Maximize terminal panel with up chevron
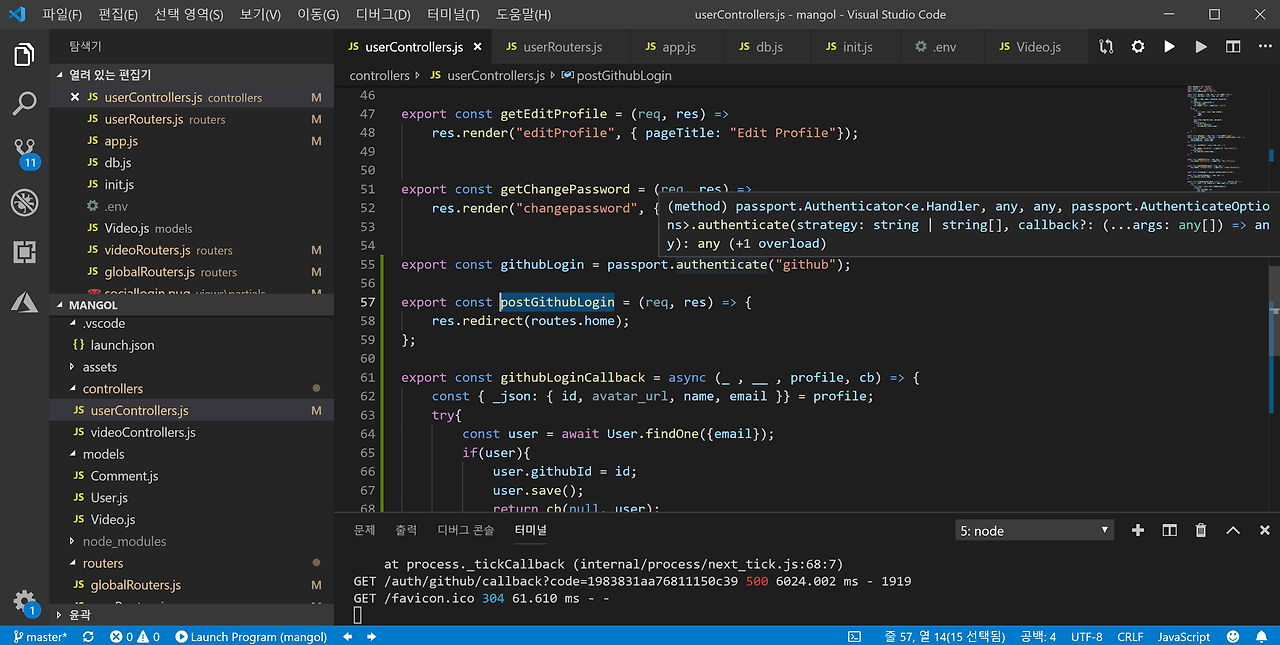This screenshot has width=1280, height=645. coord(1233,530)
